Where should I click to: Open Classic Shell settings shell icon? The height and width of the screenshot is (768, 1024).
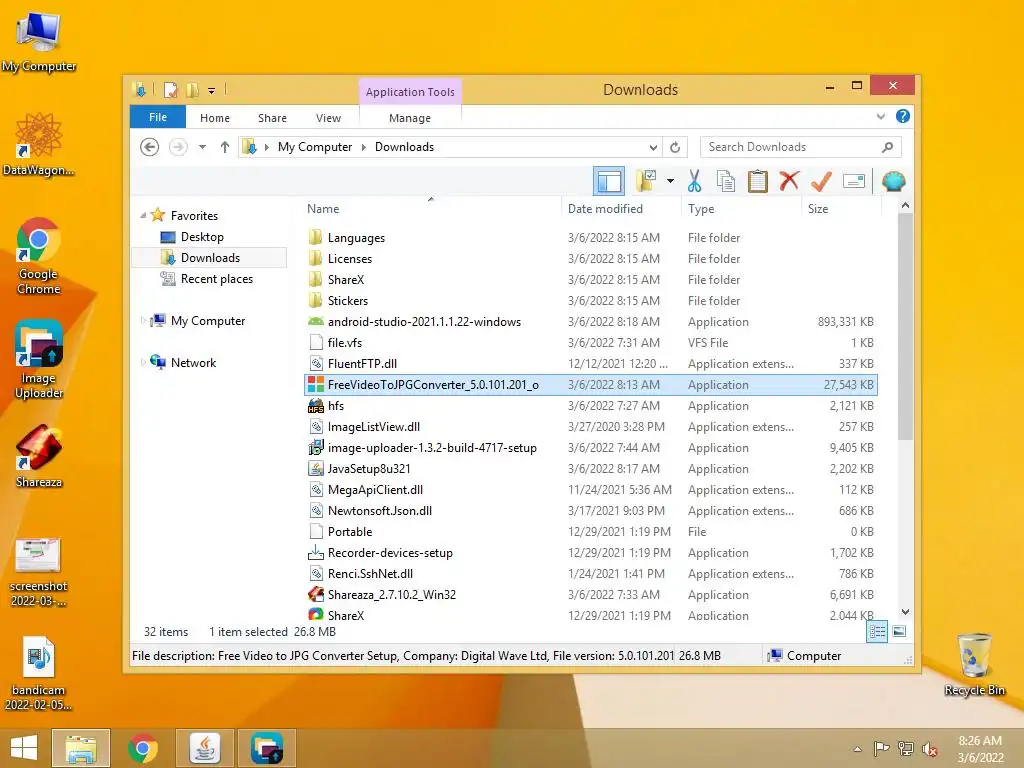click(x=893, y=181)
